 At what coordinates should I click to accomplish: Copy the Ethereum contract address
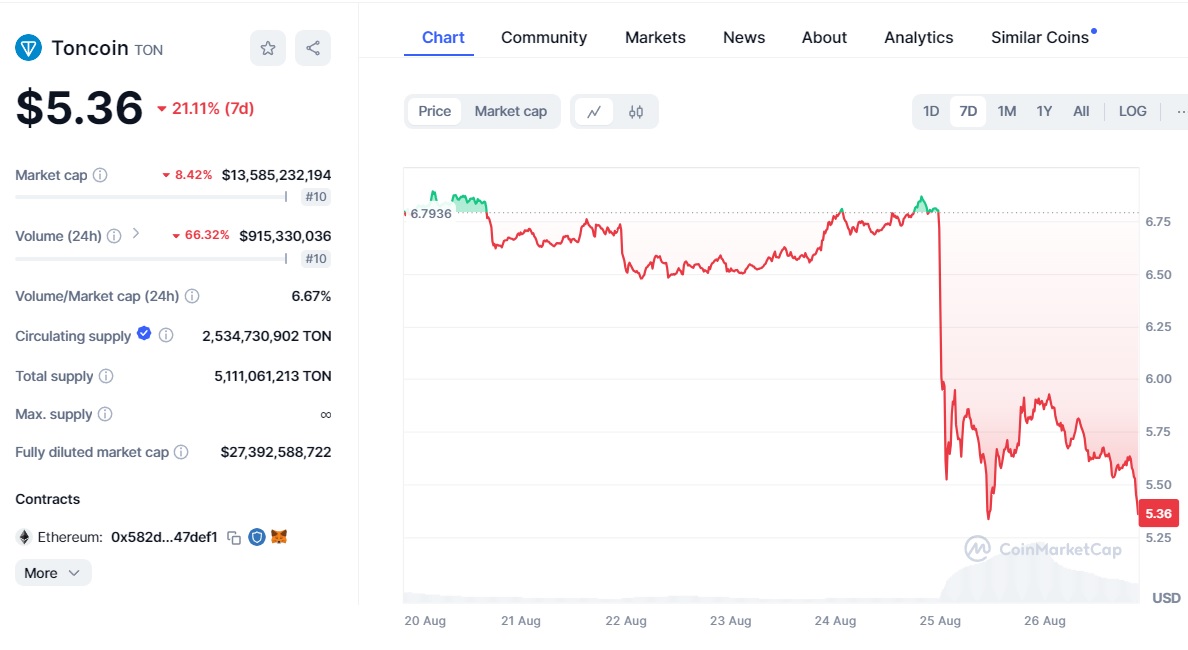(x=234, y=538)
